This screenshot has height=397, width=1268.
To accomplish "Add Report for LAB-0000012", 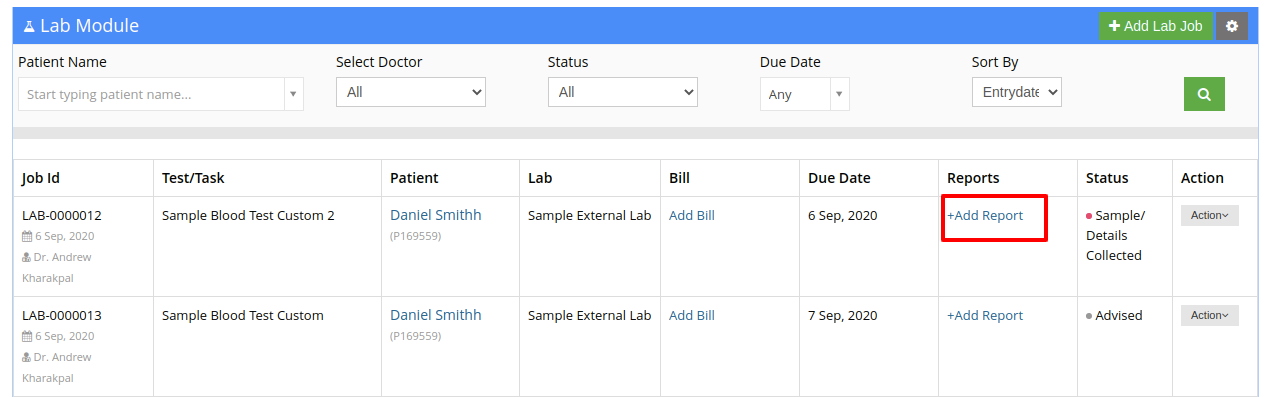I will 985,215.
